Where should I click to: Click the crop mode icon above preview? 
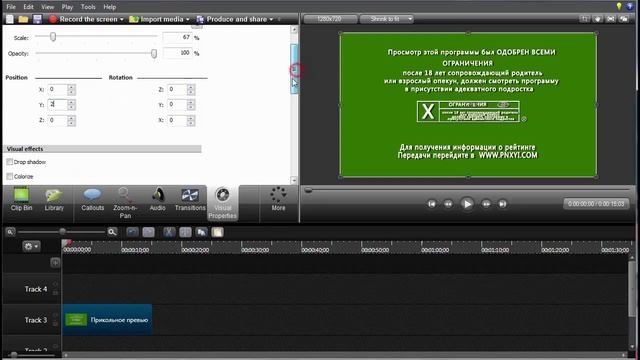[x=584, y=19]
